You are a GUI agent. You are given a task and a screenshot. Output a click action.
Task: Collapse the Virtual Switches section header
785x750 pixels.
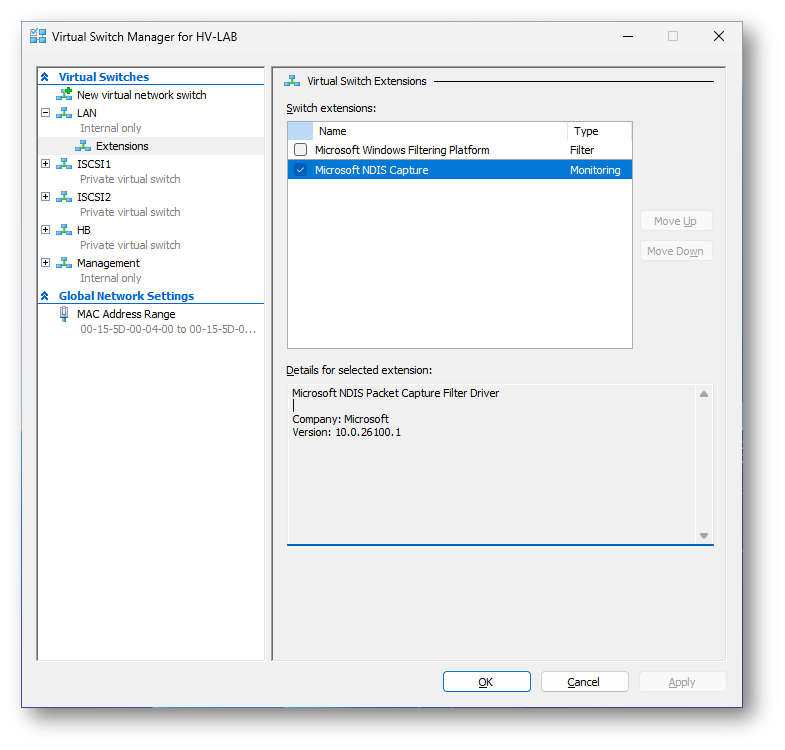click(45, 77)
